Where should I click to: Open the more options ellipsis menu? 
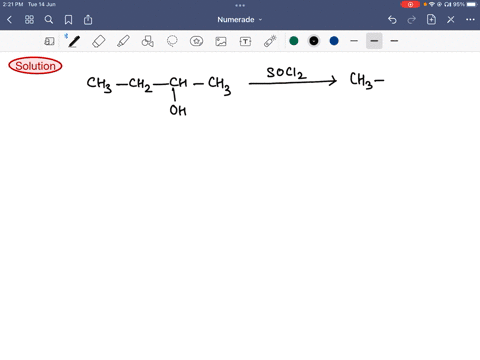[470, 20]
